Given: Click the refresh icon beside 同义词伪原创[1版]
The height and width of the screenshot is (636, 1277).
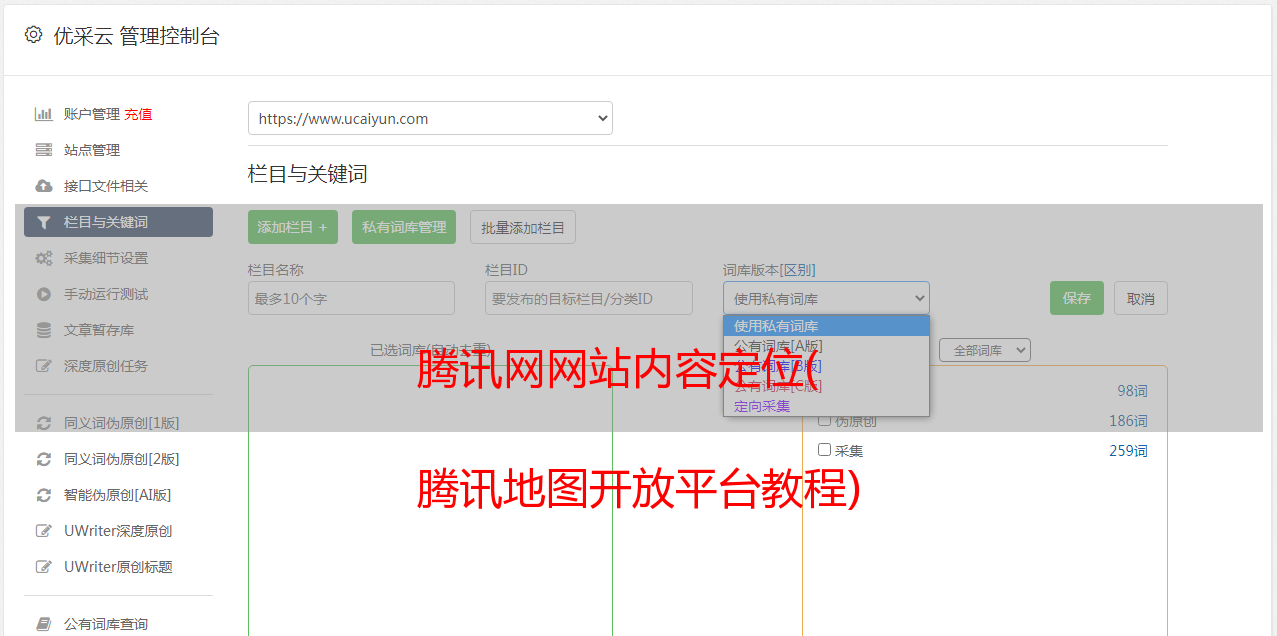Looking at the screenshot, I should click(x=44, y=423).
